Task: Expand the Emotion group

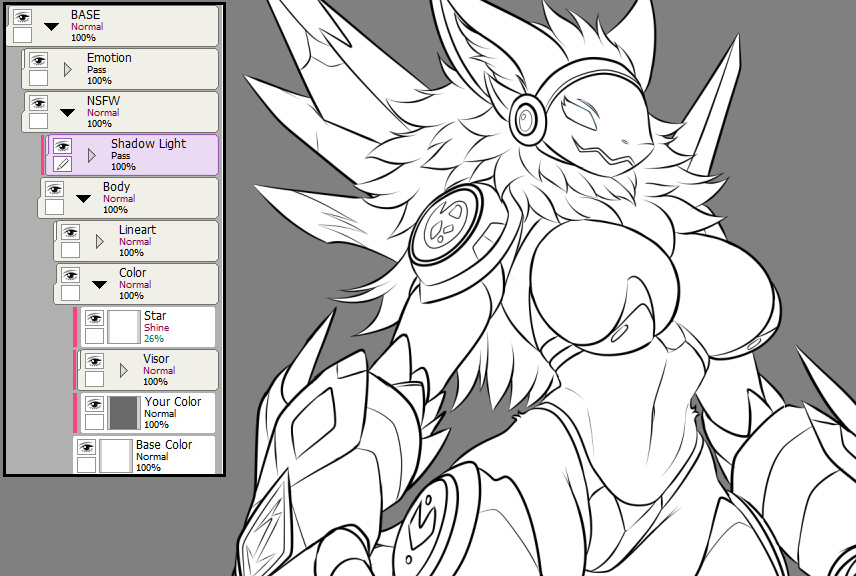Action: pos(68,69)
